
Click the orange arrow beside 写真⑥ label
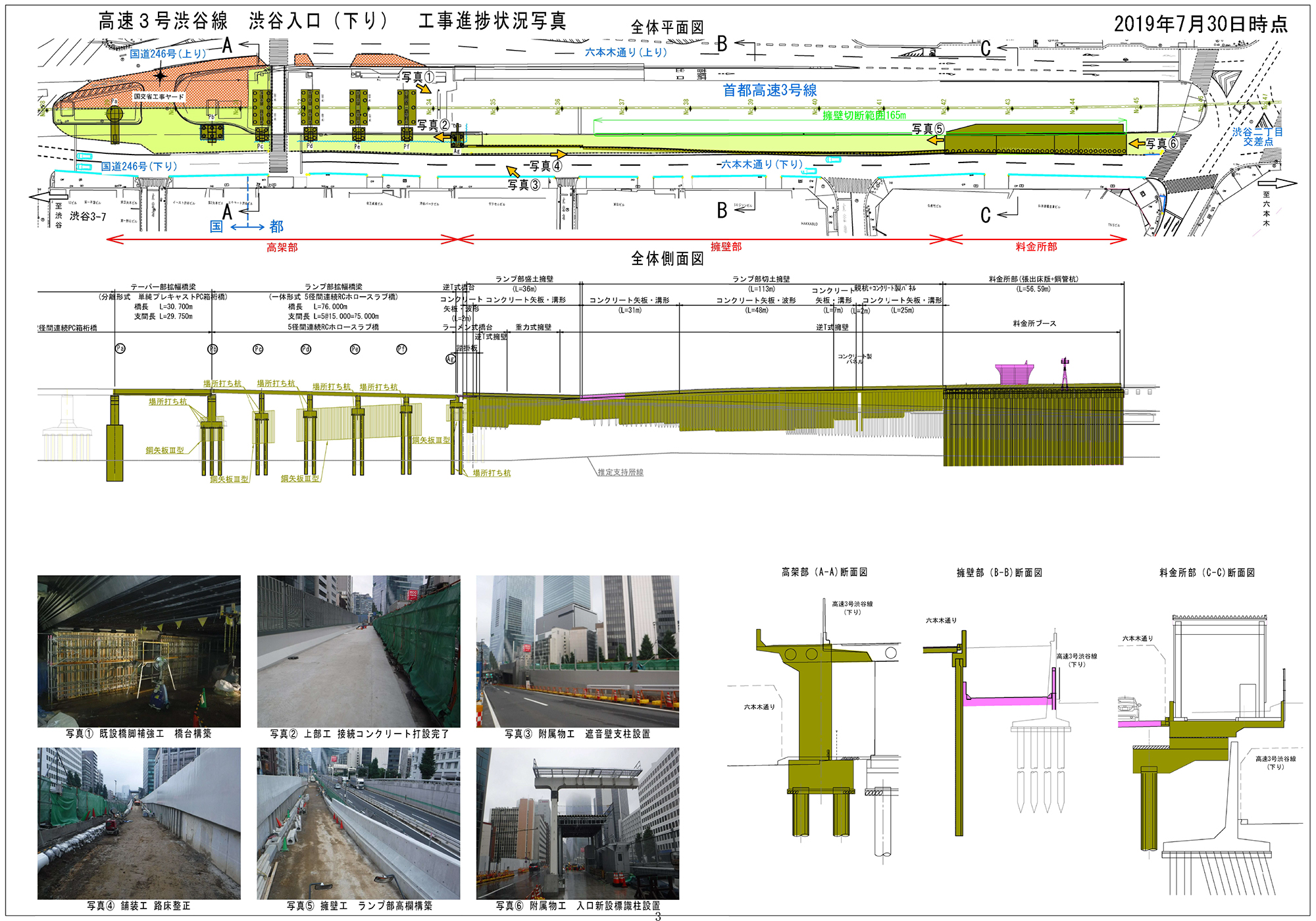tap(1136, 143)
